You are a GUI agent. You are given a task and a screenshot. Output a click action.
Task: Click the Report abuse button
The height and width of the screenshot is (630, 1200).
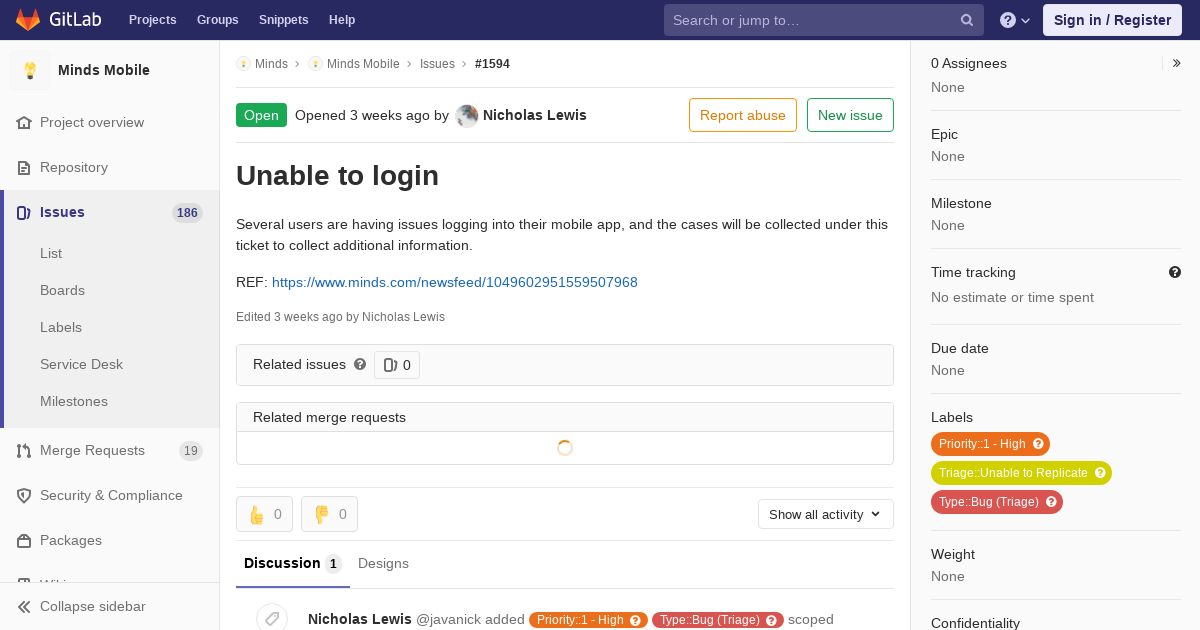click(x=743, y=115)
